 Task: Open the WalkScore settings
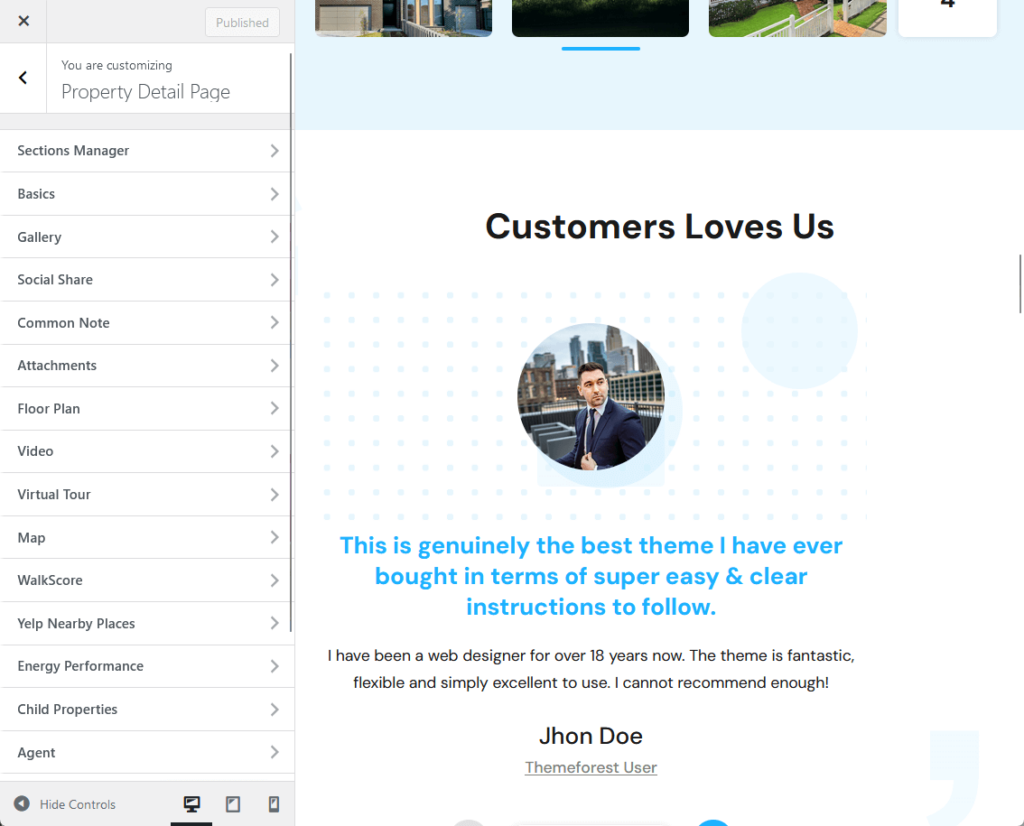coord(146,580)
